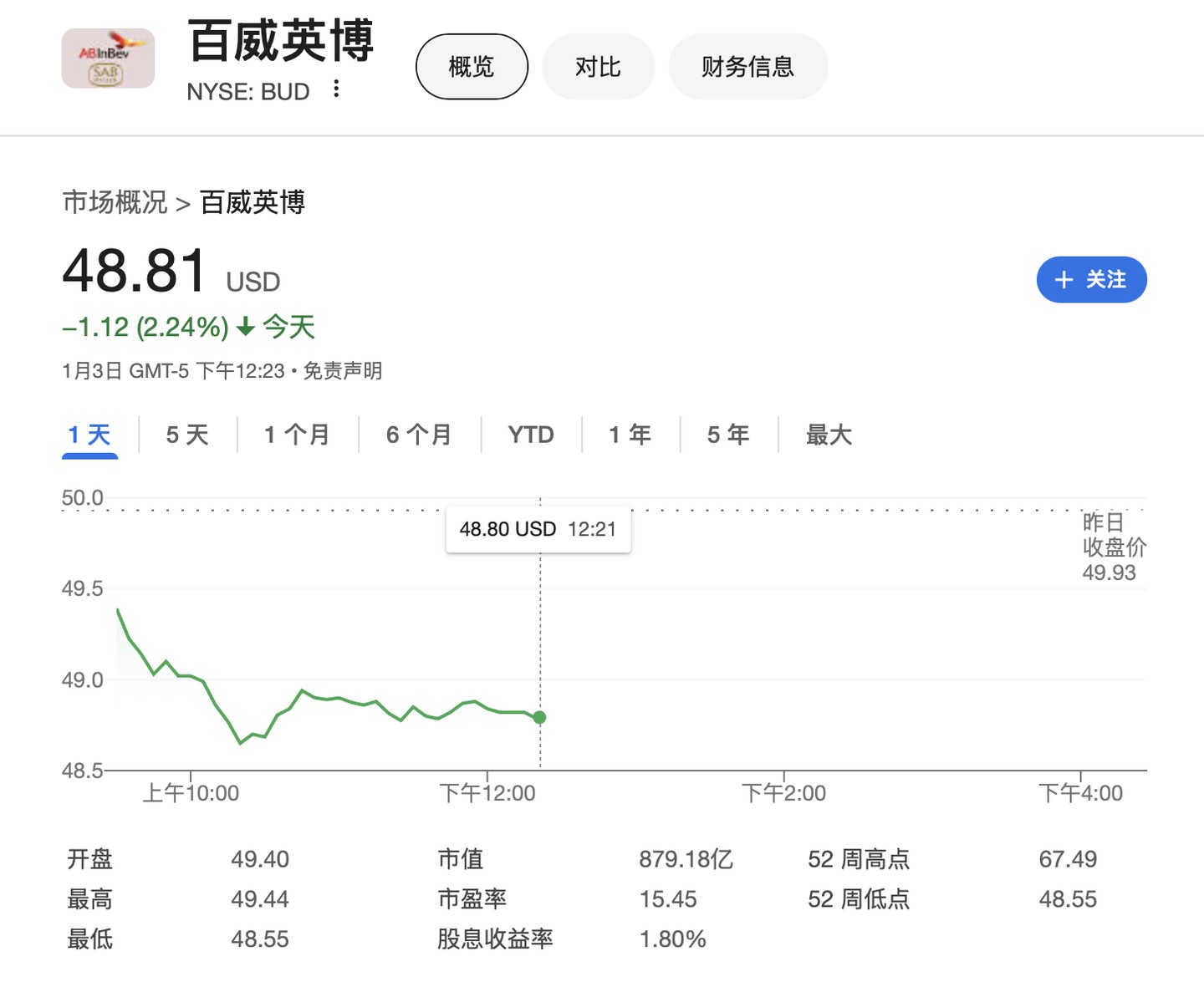Select the YTD time range

click(531, 435)
